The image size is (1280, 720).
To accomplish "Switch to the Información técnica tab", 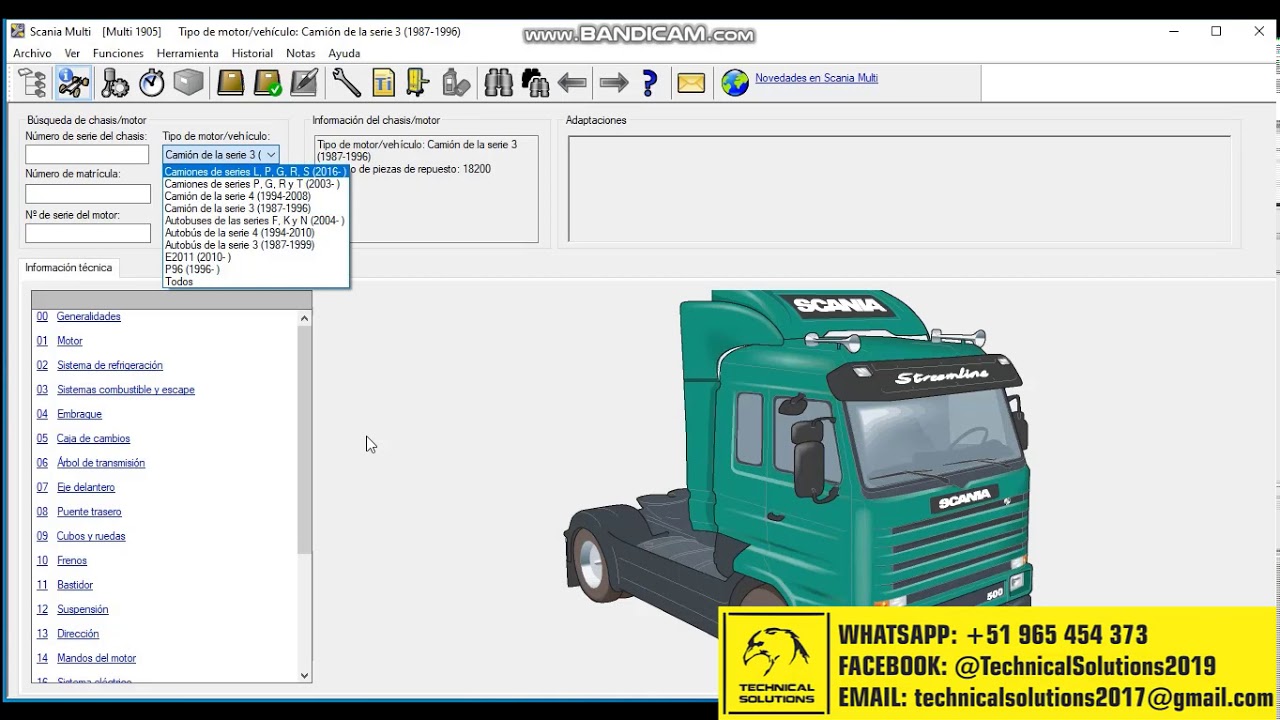I will 68,268.
